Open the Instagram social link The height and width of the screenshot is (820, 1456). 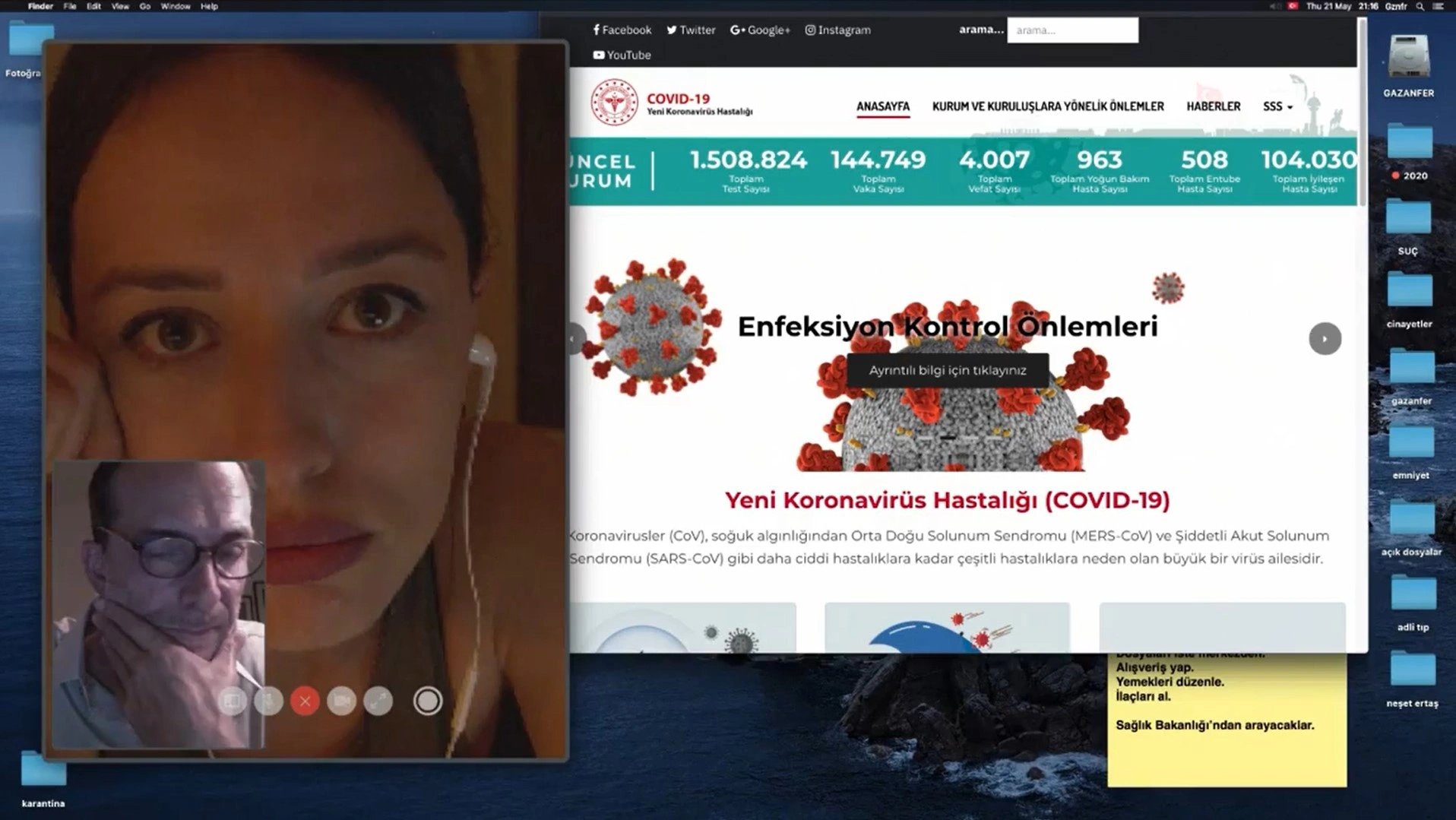click(837, 30)
